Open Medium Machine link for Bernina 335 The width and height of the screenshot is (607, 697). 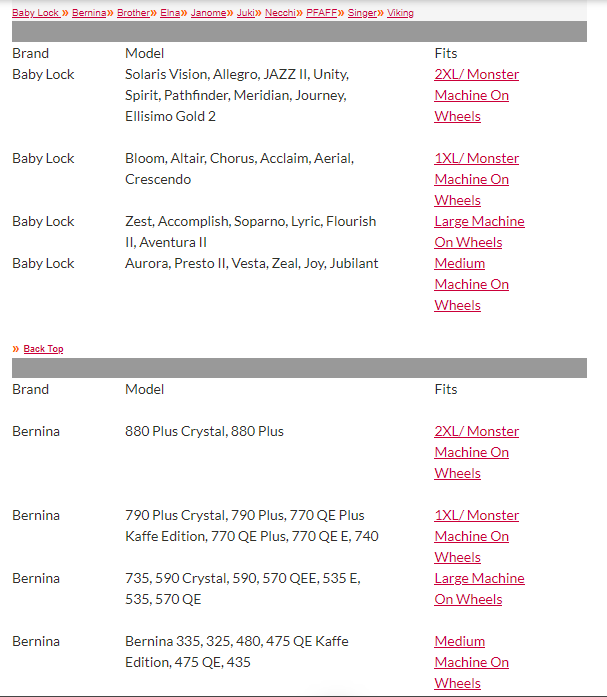459,641
